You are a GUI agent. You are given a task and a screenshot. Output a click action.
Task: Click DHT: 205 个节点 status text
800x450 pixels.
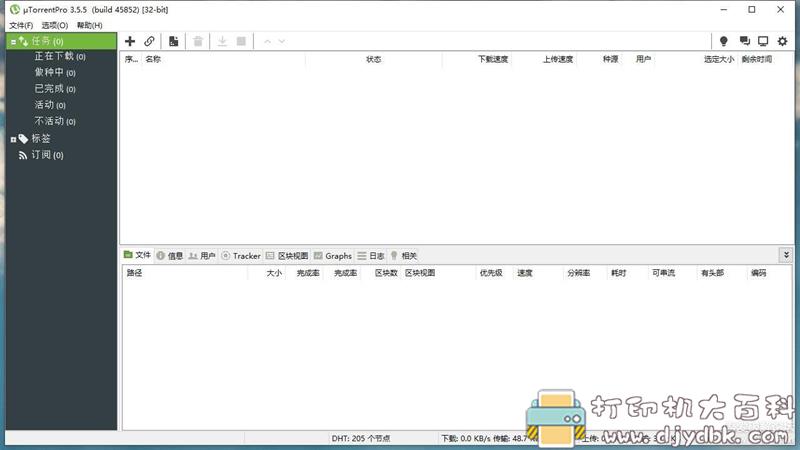(x=361, y=438)
